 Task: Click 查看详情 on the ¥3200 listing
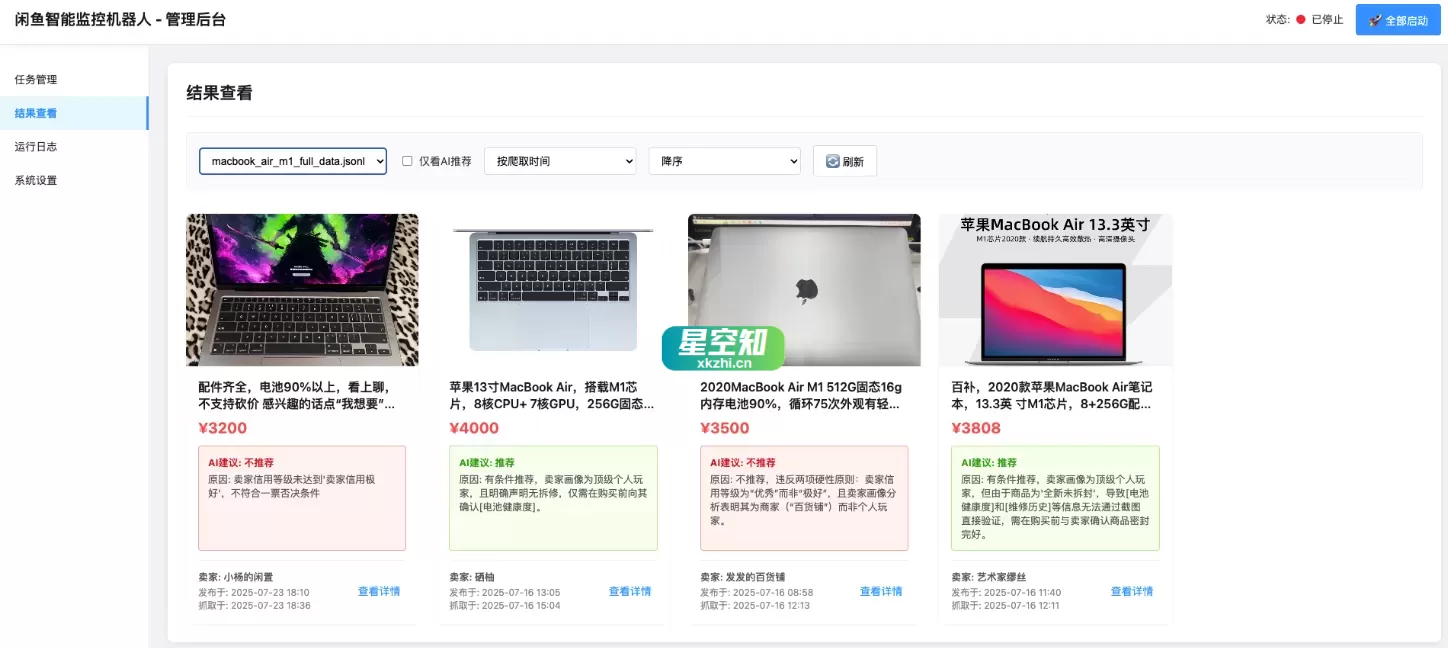pyautogui.click(x=379, y=591)
